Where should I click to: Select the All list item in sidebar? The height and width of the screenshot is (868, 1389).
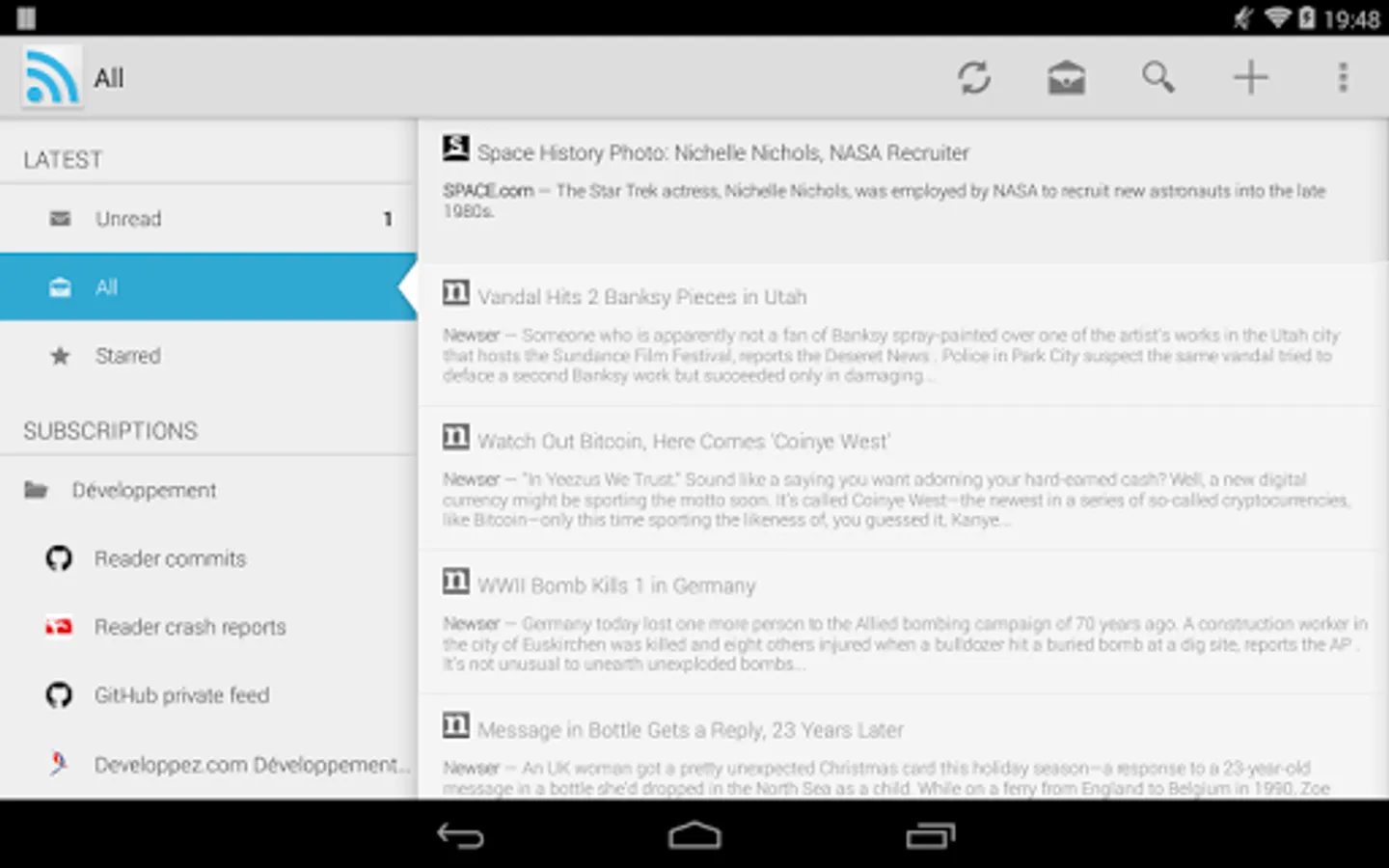(208, 286)
